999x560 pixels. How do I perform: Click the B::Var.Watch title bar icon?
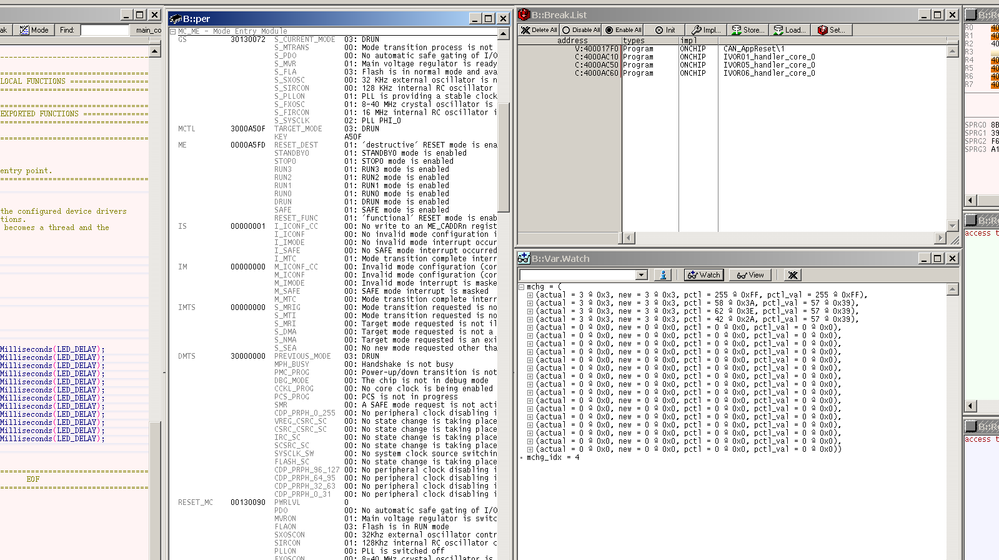click(524, 259)
